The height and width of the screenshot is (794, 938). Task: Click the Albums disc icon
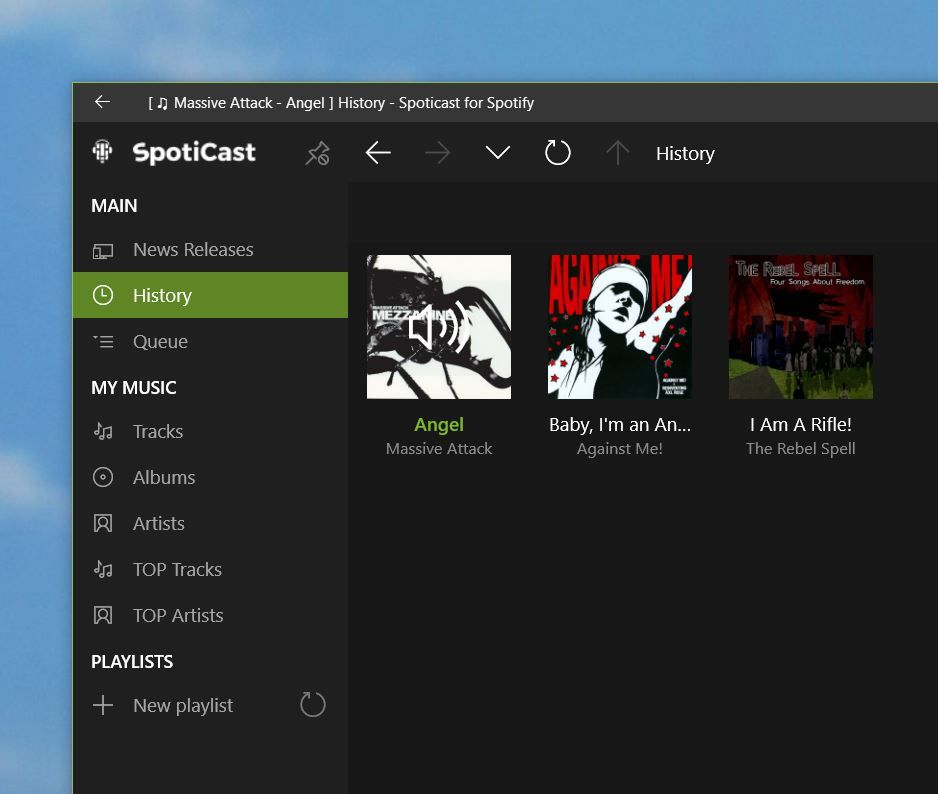coord(103,477)
